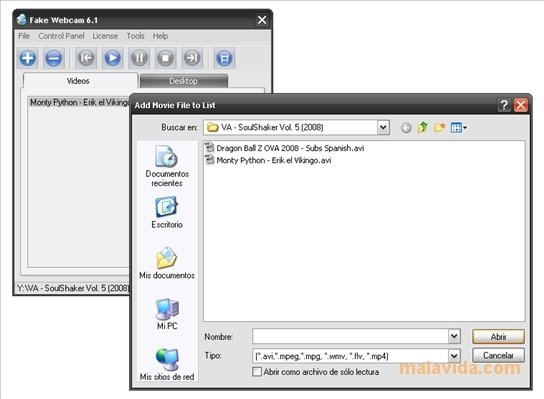Close the Fake Webcam 6.1 window
Image resolution: width=544 pixels, height=399 pixels.
click(262, 20)
